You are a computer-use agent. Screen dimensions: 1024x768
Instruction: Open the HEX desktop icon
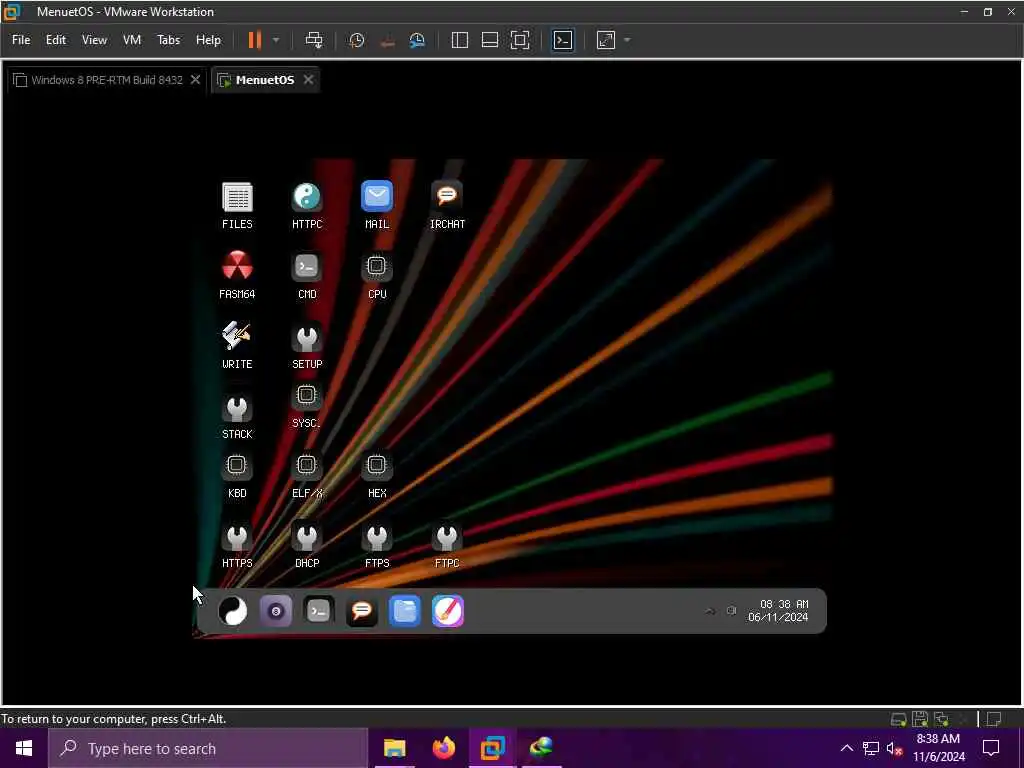pyautogui.click(x=377, y=476)
